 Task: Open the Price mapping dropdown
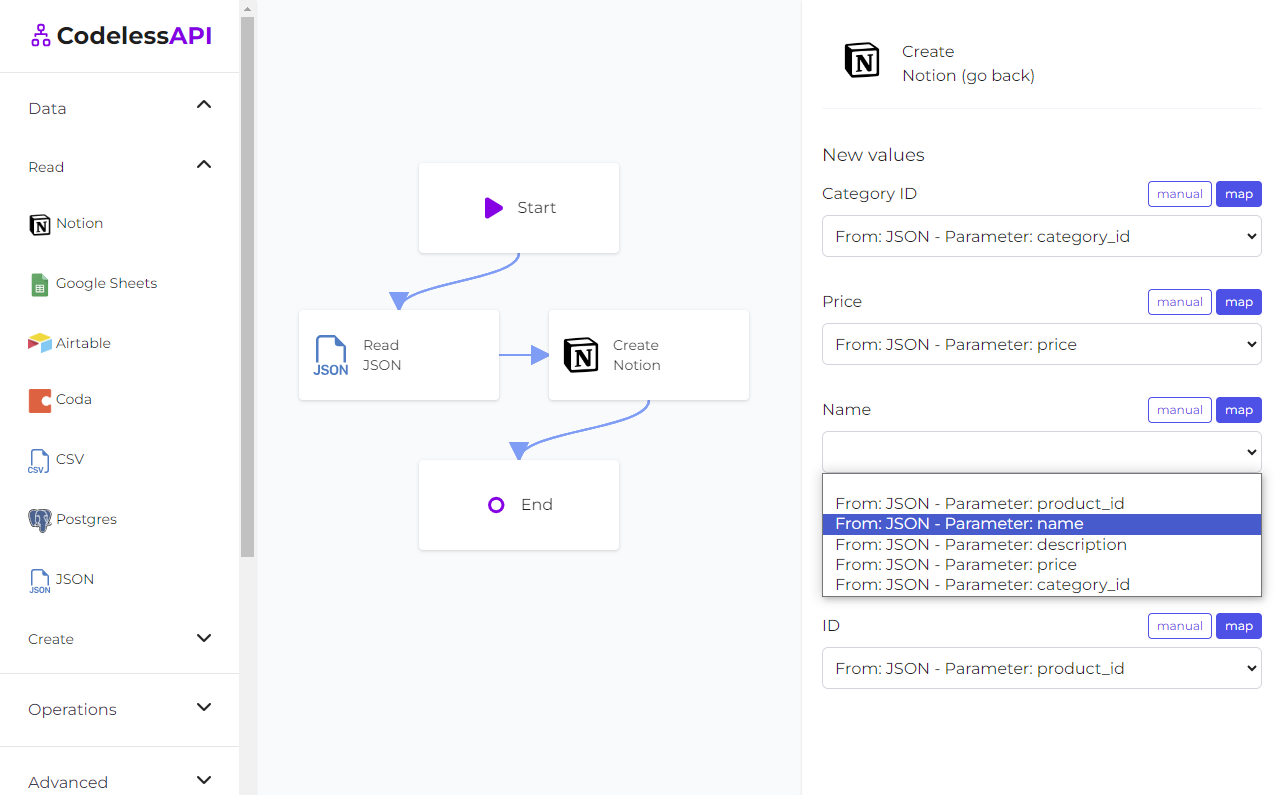click(x=1042, y=344)
